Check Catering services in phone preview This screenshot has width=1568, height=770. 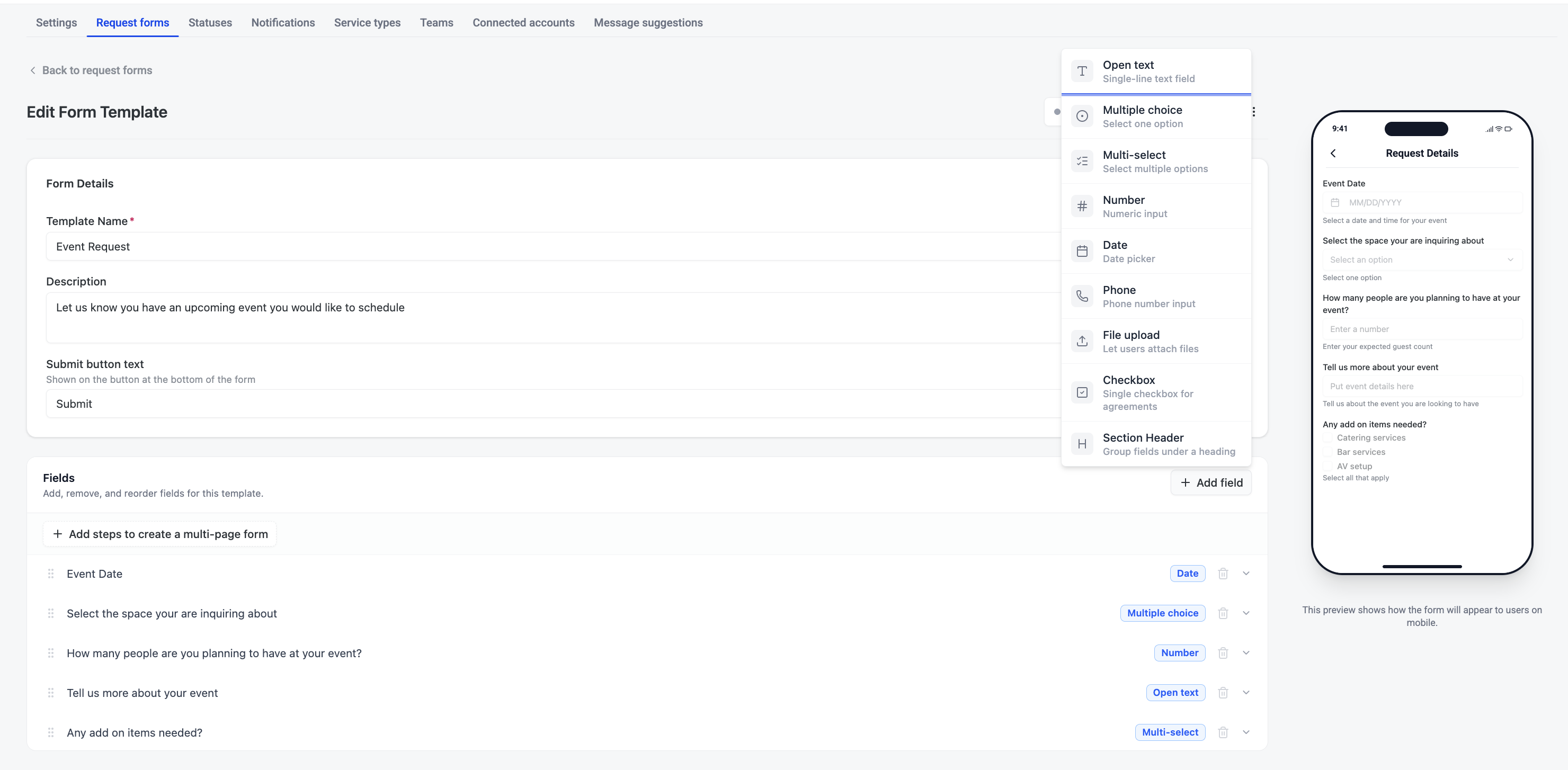pyautogui.click(x=1328, y=437)
